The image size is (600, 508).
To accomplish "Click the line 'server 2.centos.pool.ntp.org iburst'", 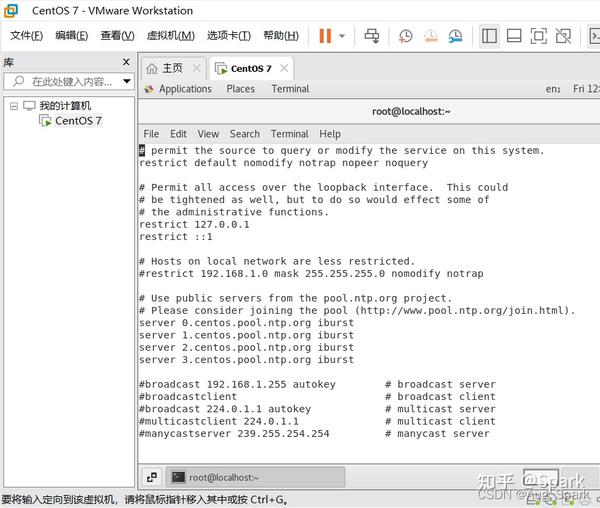I will [x=247, y=347].
